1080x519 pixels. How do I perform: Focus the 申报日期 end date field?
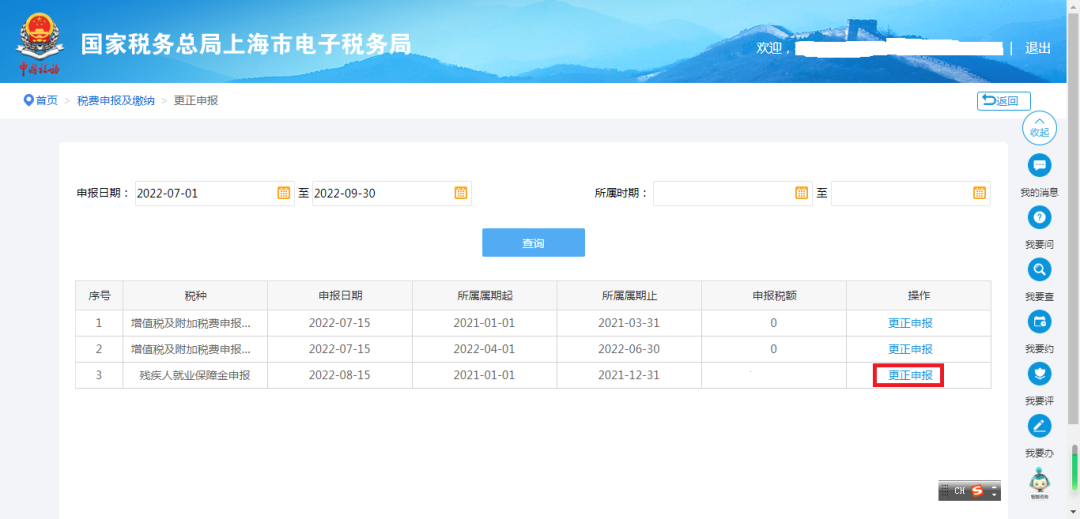click(x=392, y=193)
